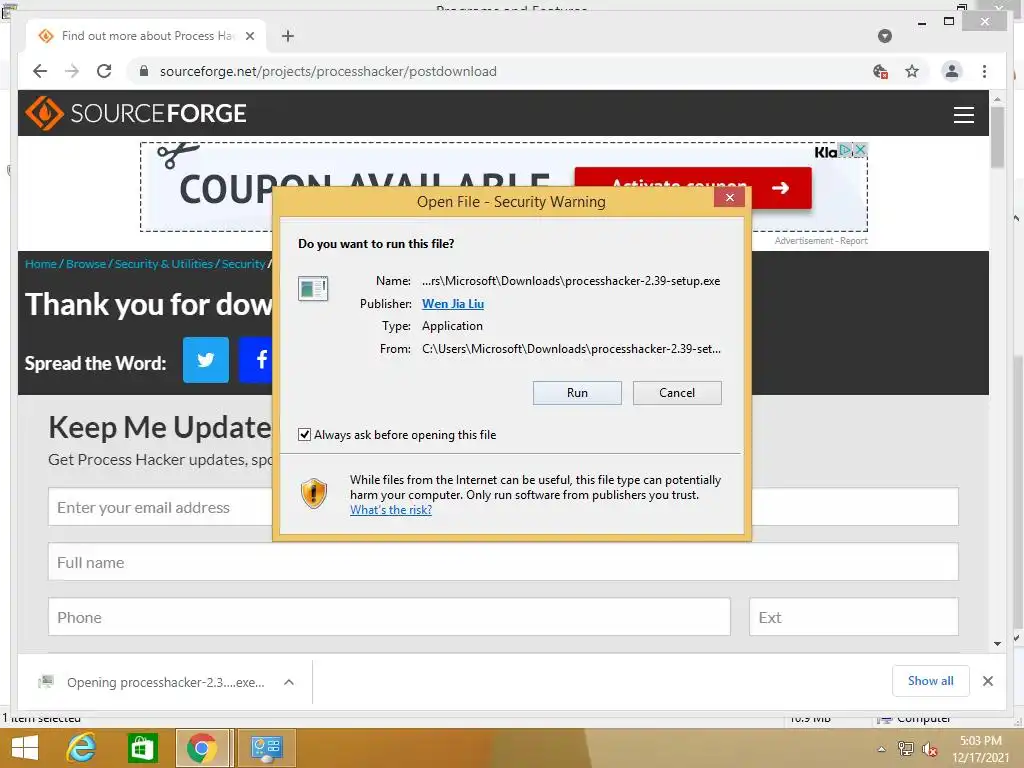Click the muted volume tray icon

(x=929, y=749)
